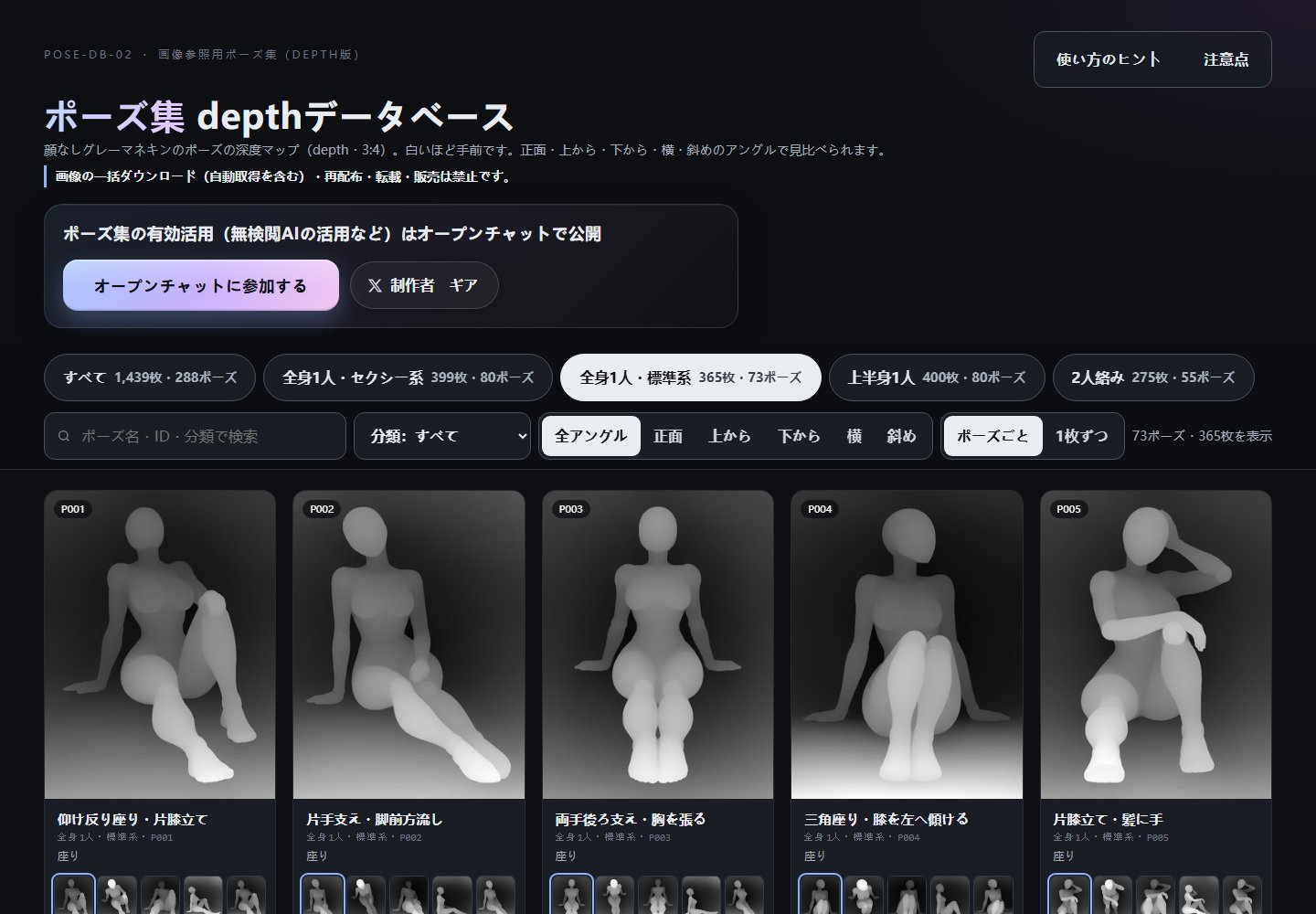Open the P004 pose main image
The image size is (1316, 914).
(907, 645)
